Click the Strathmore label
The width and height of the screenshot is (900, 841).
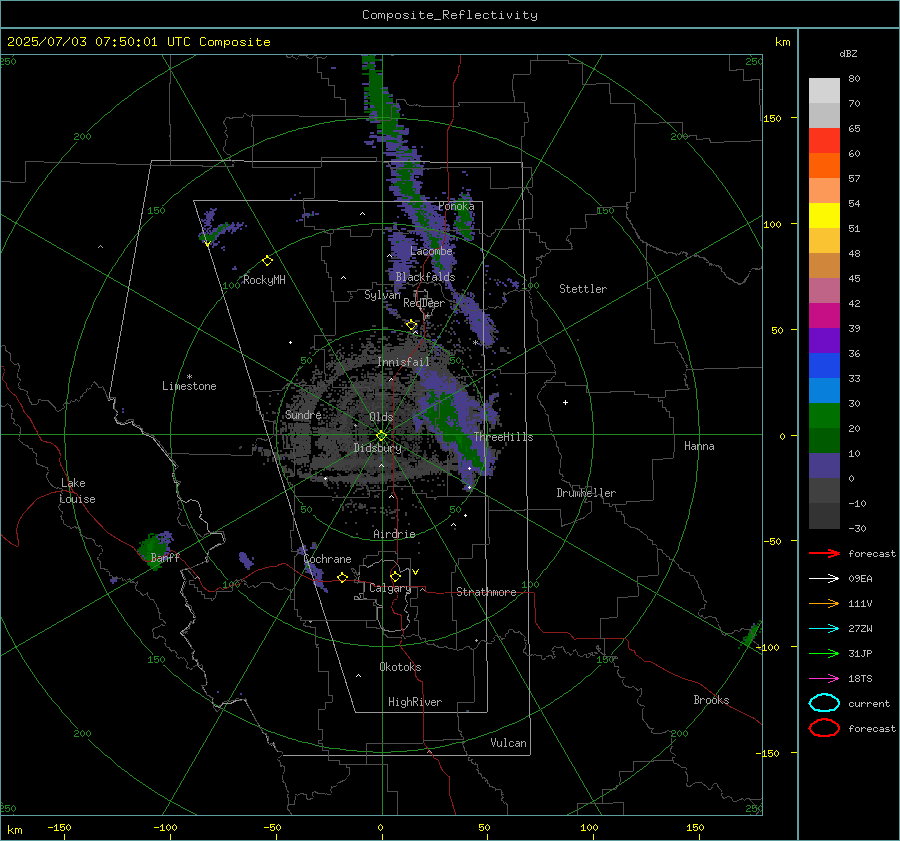click(x=486, y=592)
